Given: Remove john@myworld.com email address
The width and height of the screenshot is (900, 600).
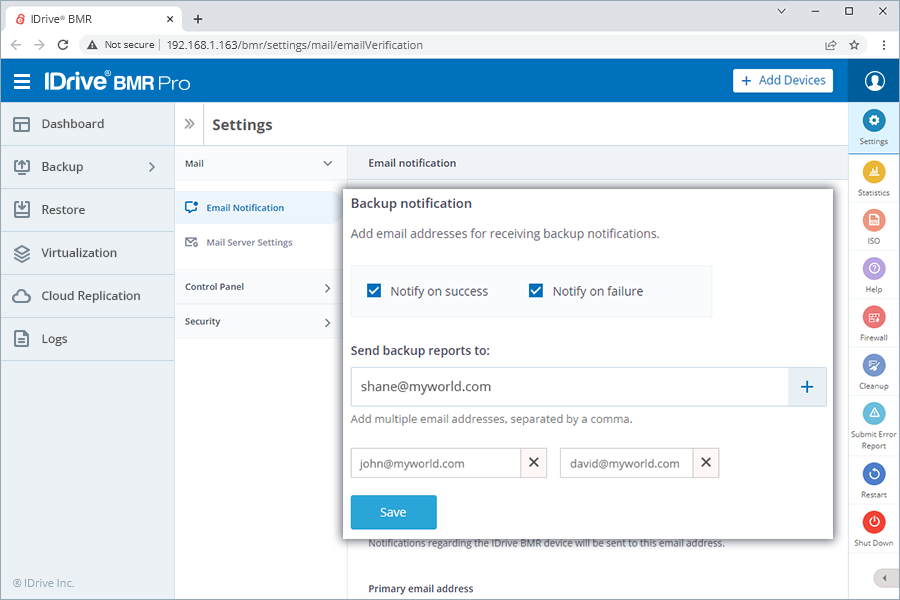Looking at the screenshot, I should click(534, 462).
